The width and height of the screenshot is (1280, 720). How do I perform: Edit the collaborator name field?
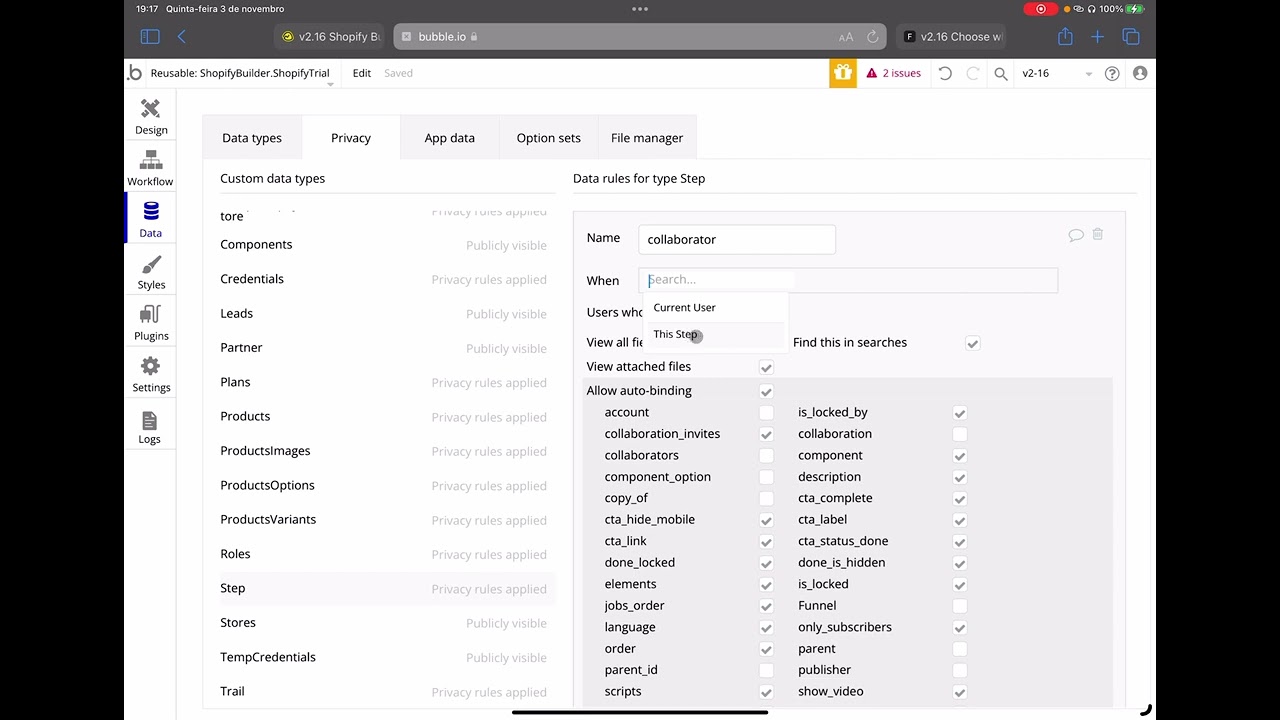pos(737,239)
